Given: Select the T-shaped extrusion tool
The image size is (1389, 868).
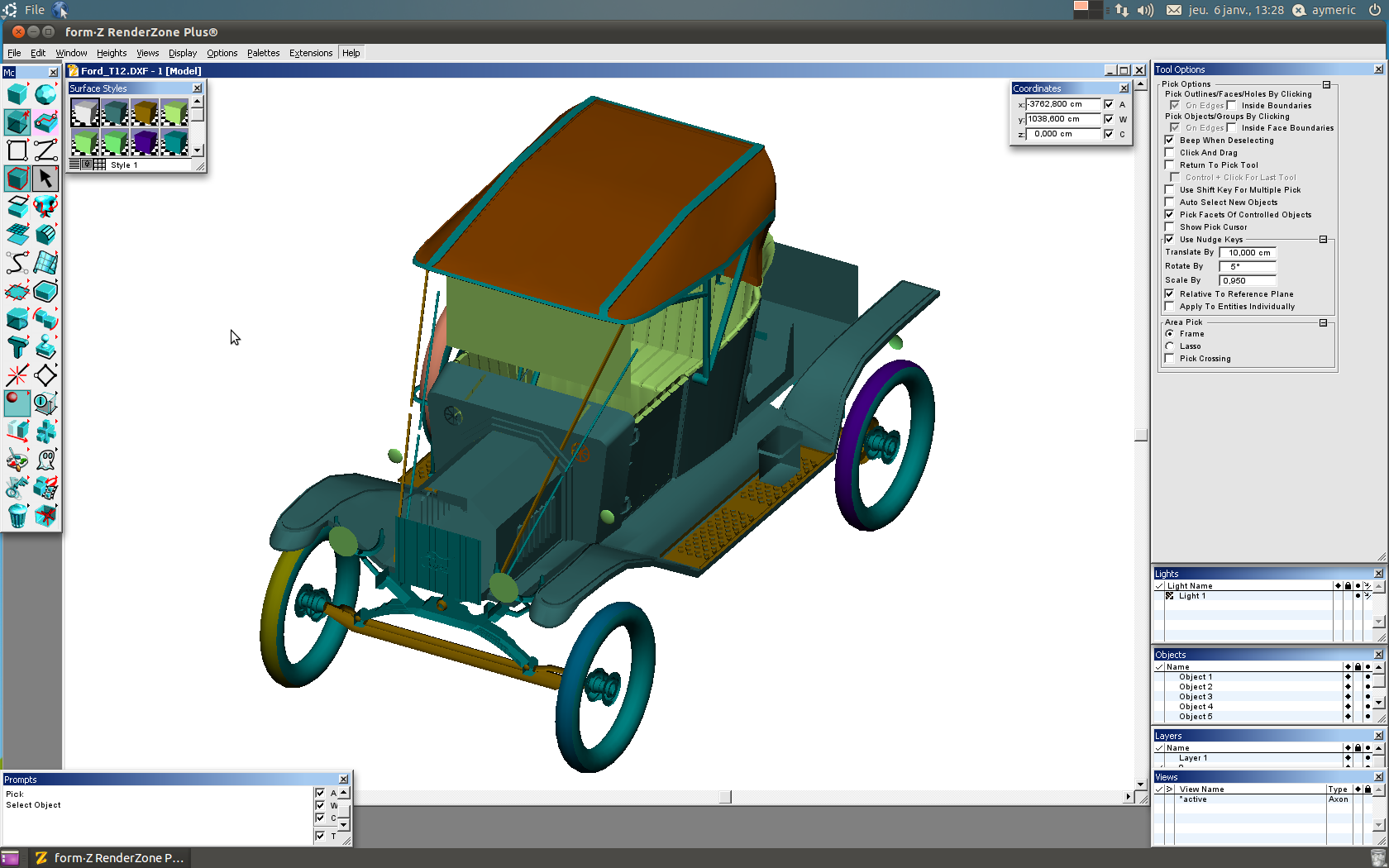Looking at the screenshot, I should (17, 346).
